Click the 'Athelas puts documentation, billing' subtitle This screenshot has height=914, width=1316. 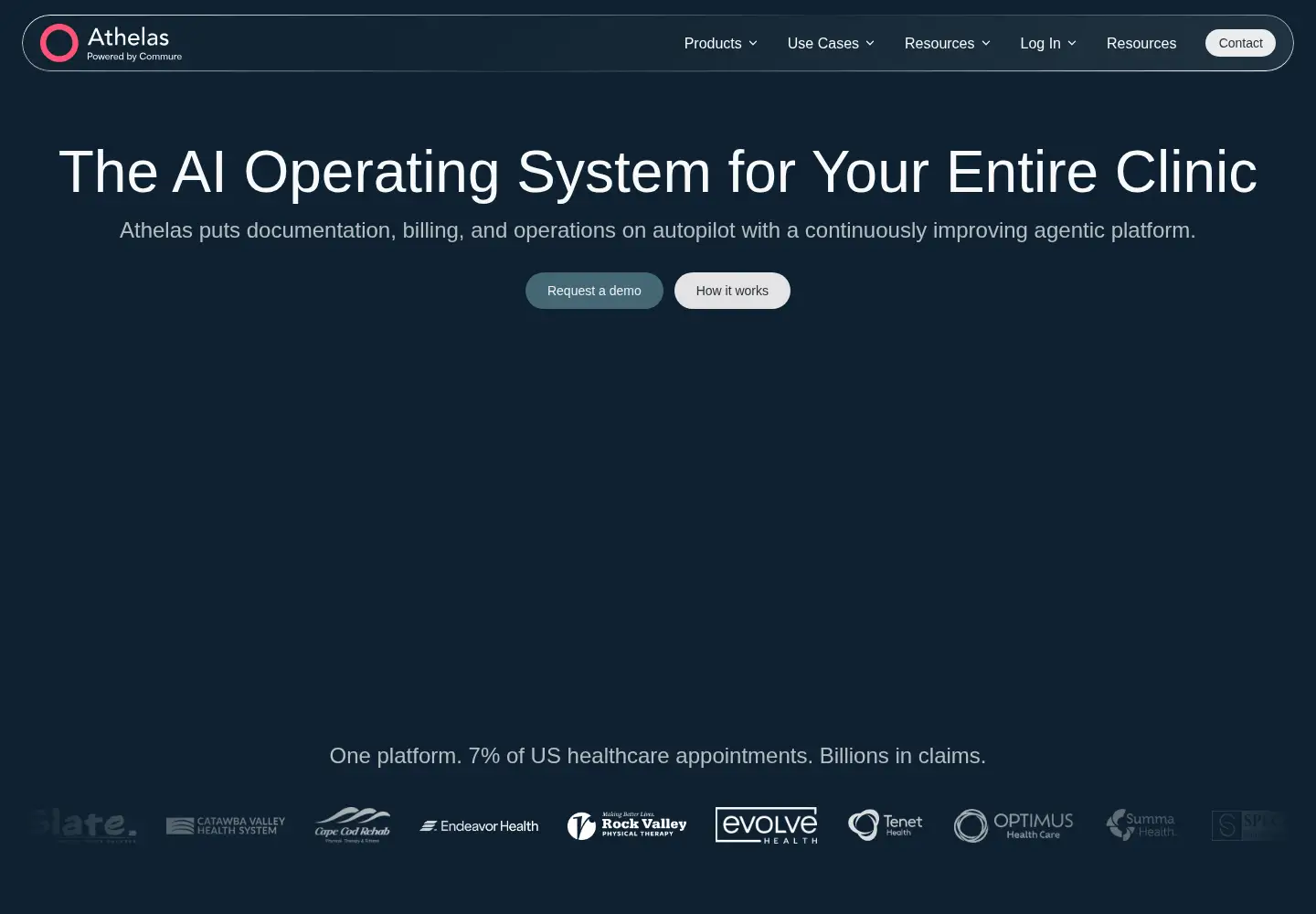tap(658, 230)
